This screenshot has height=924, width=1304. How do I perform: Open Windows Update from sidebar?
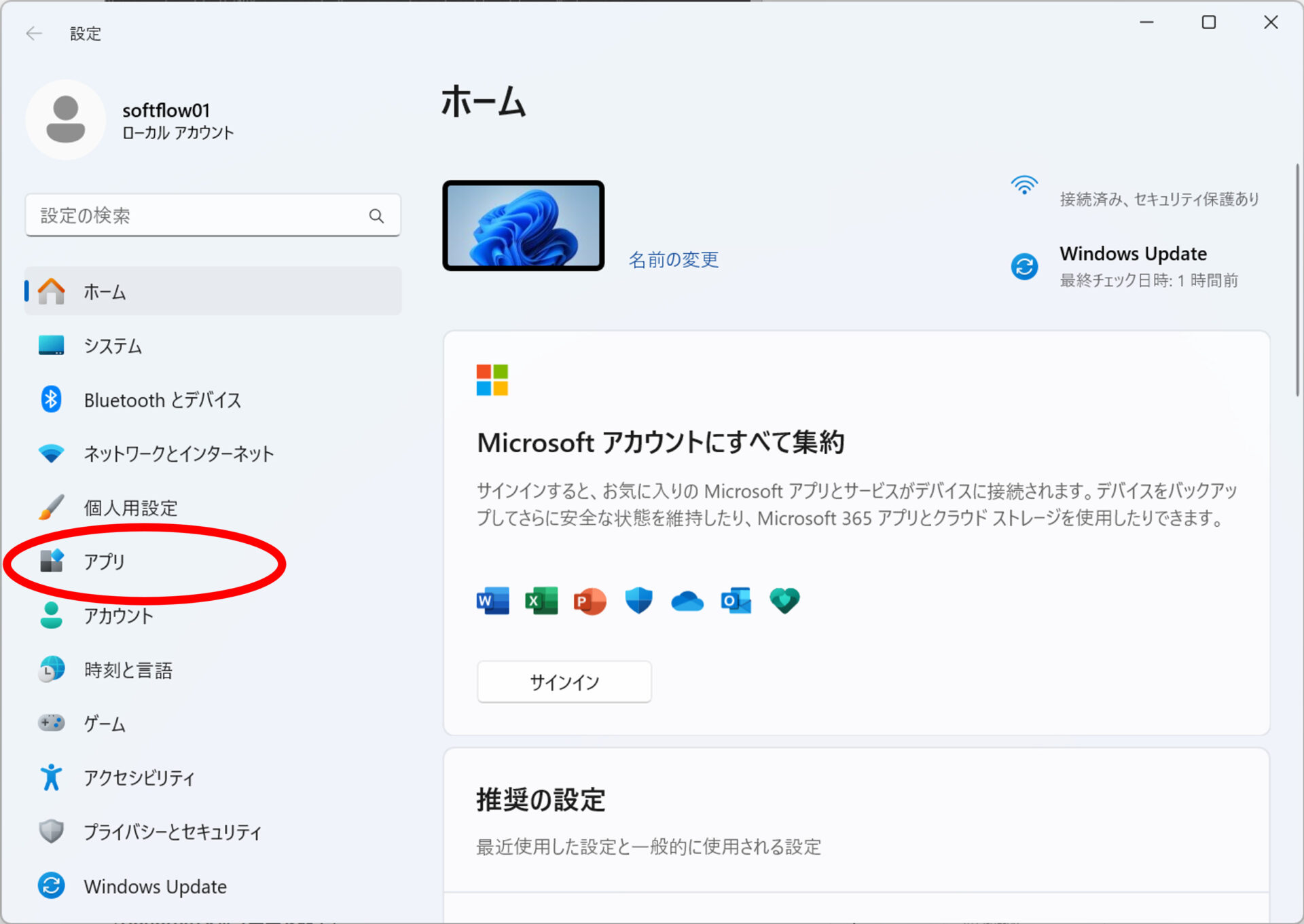tap(213, 885)
